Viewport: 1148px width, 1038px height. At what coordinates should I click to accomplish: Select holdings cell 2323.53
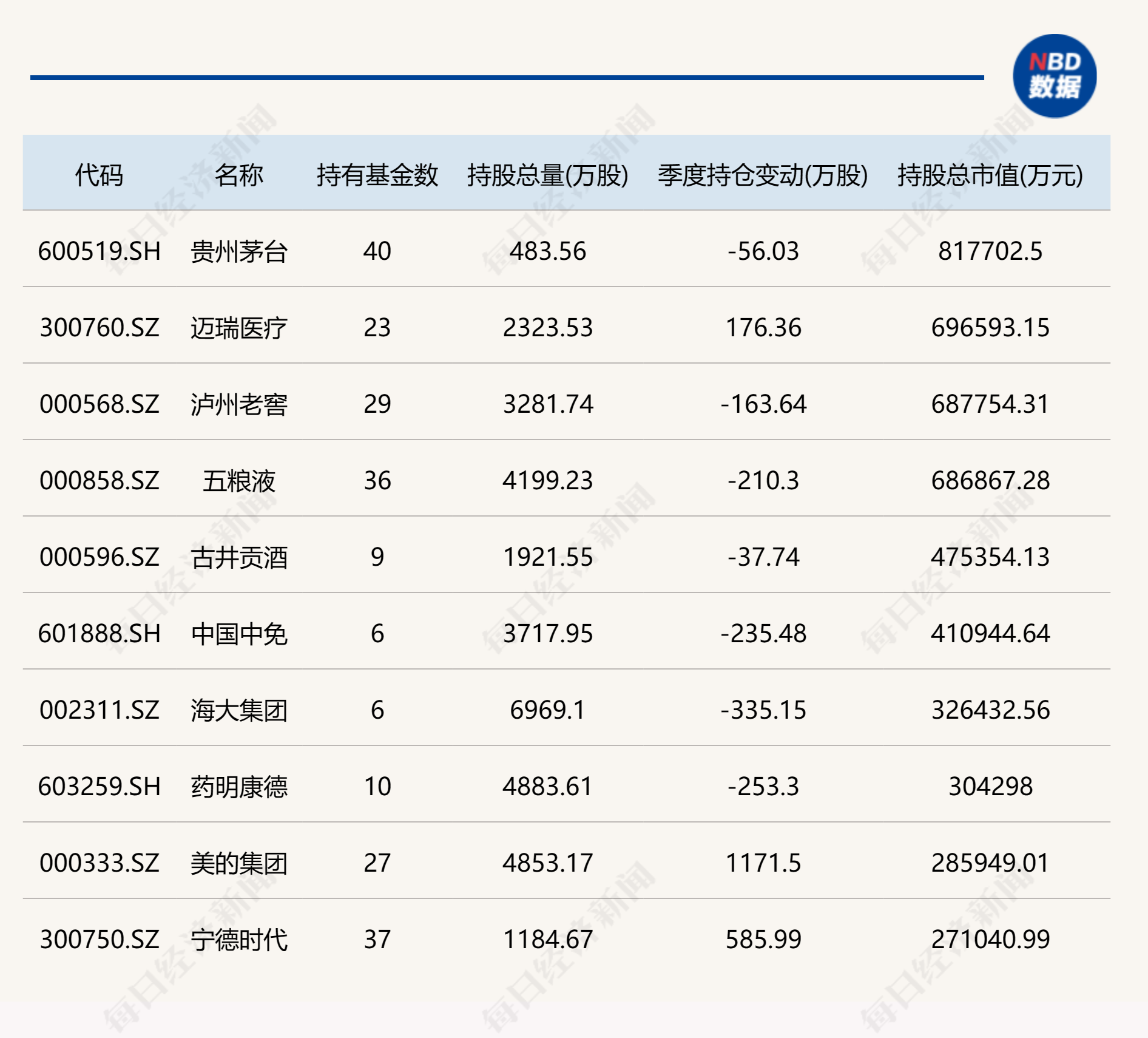pyautogui.click(x=547, y=328)
